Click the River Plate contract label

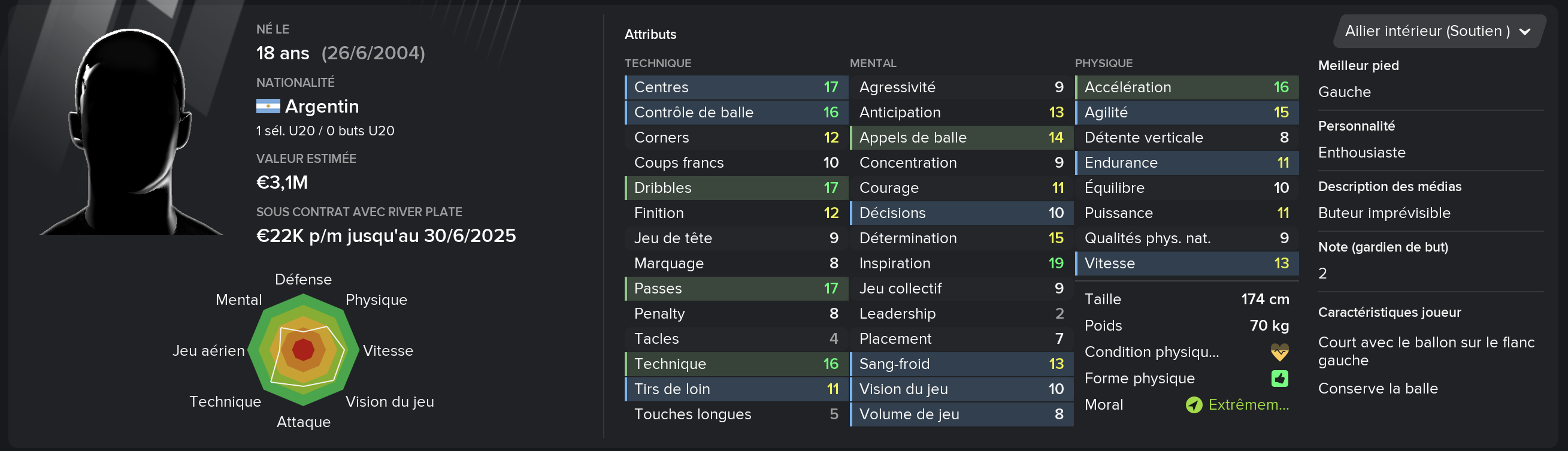click(x=359, y=212)
